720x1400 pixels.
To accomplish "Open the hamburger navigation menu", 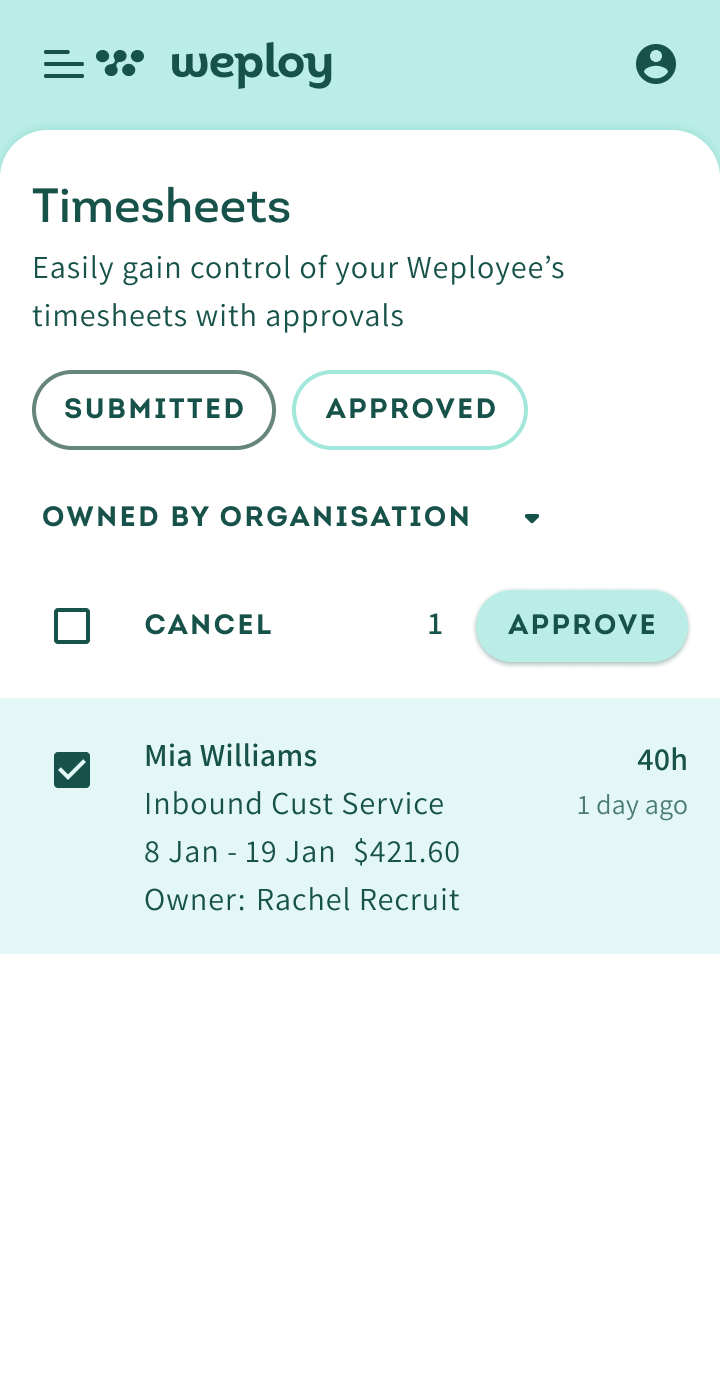I will (63, 65).
